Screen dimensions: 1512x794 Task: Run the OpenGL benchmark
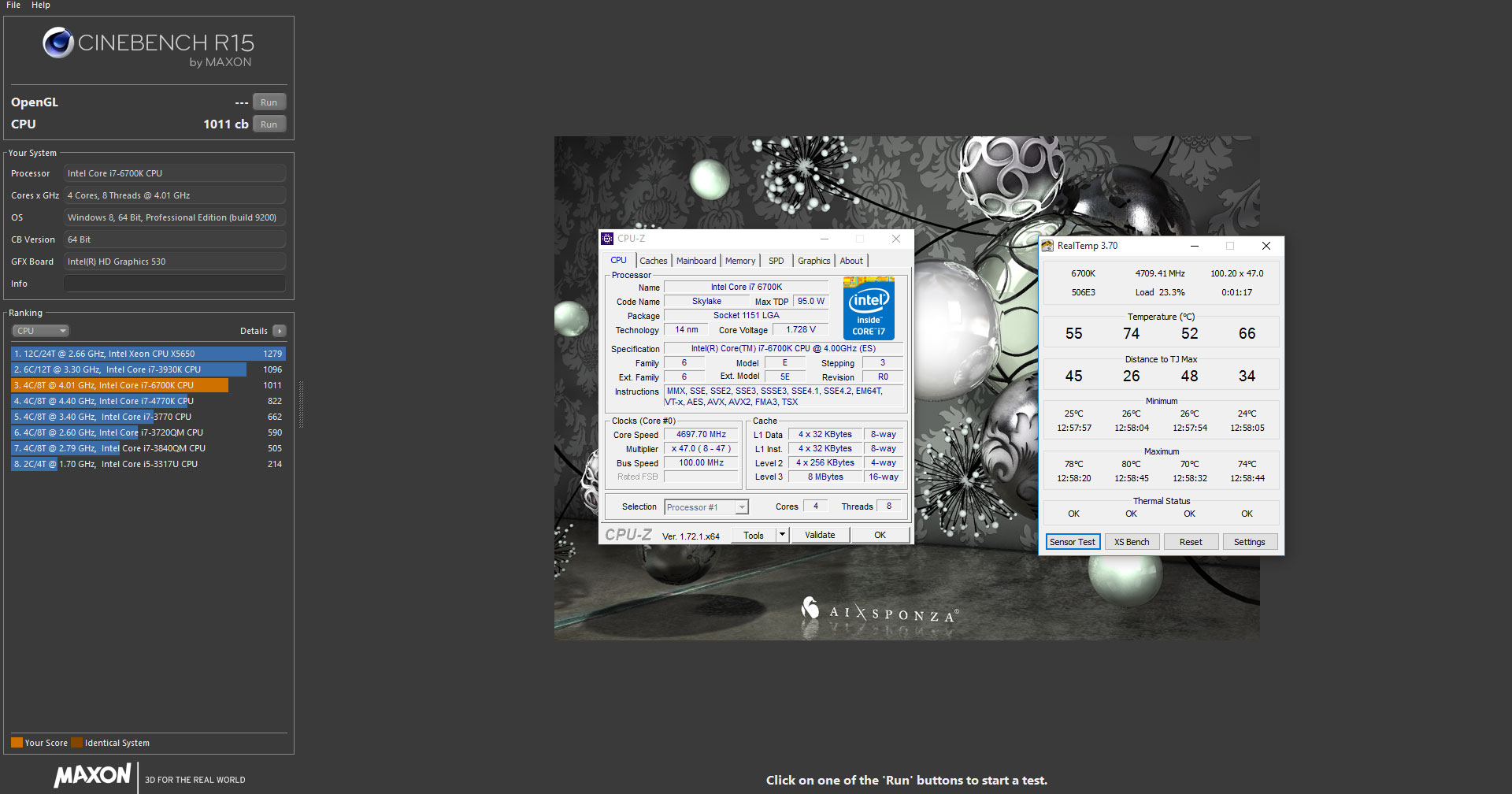click(x=269, y=102)
